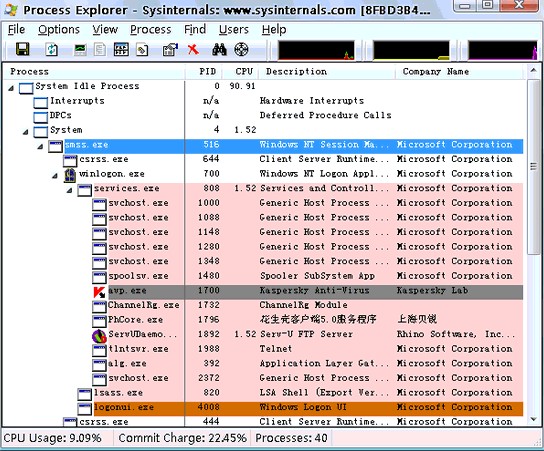Click the Refresh Now toolbar icon
Viewport: 544px width, 451px height.
52,49
